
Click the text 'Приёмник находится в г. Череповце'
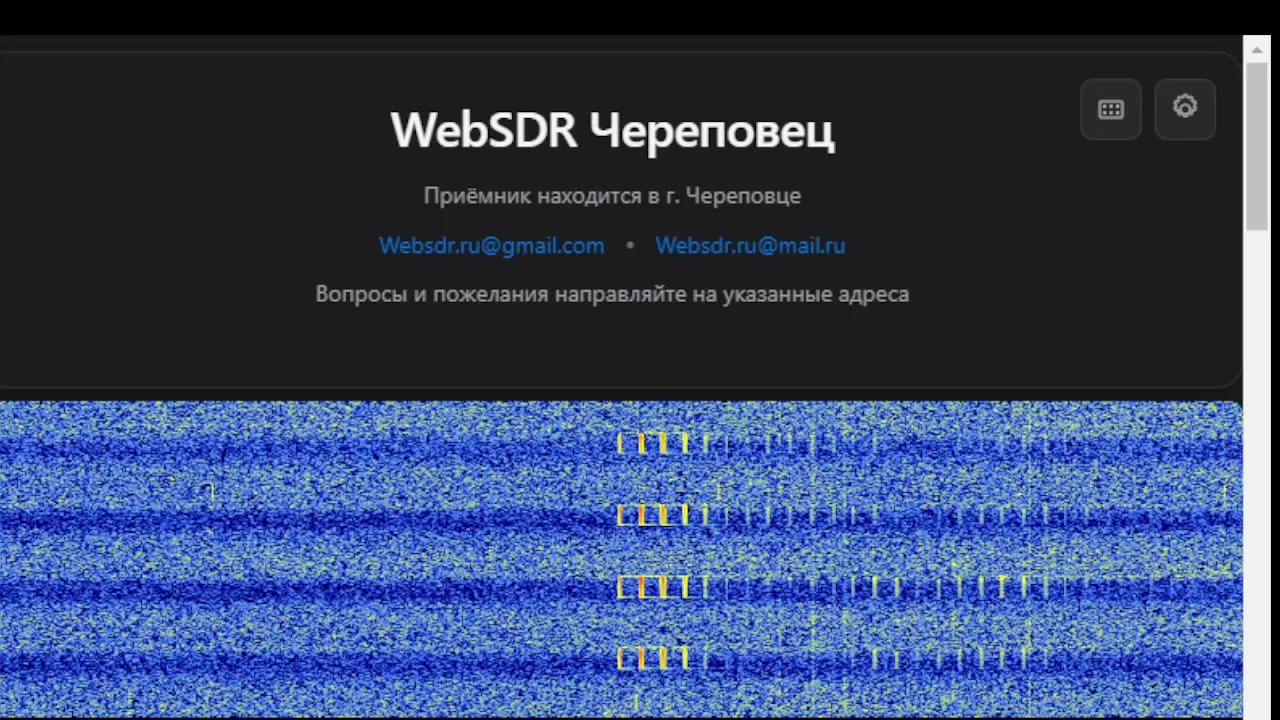click(612, 196)
